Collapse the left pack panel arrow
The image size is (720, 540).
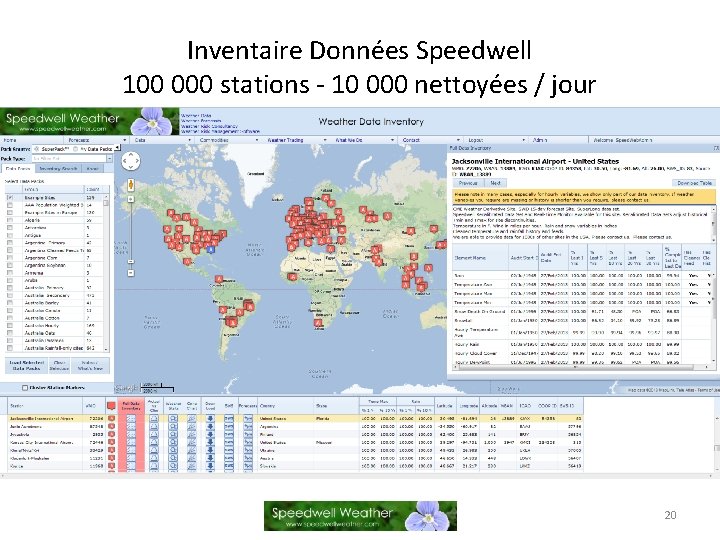pyautogui.click(x=118, y=148)
